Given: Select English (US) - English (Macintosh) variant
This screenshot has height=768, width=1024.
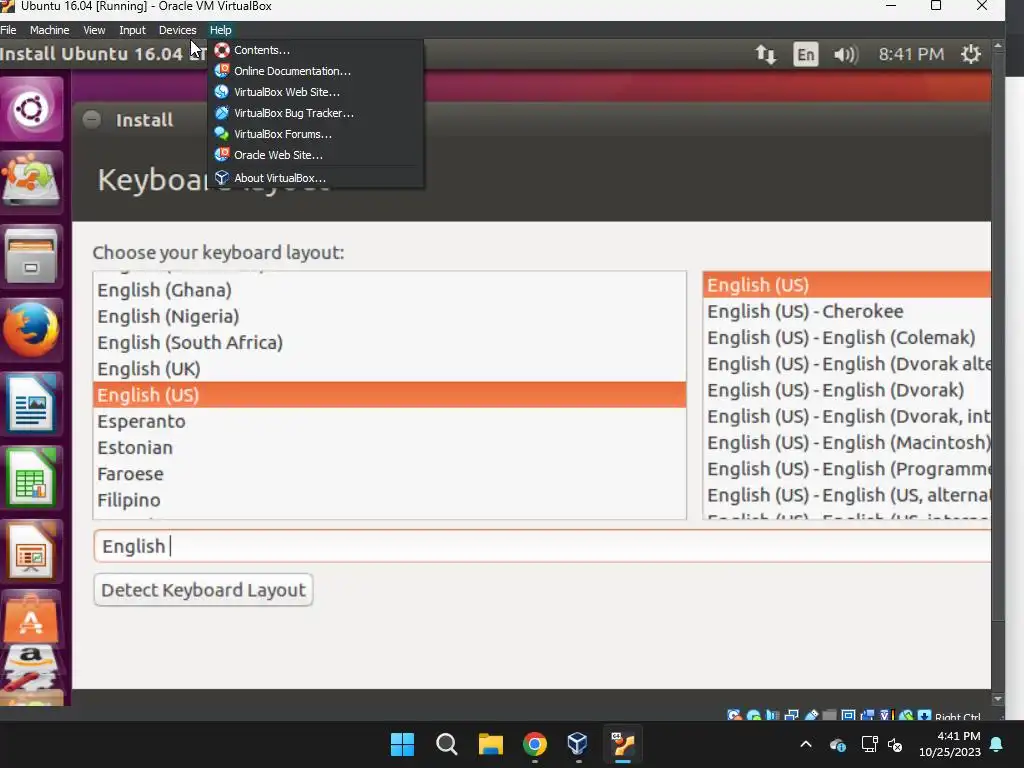Looking at the screenshot, I should pyautogui.click(x=847, y=443).
